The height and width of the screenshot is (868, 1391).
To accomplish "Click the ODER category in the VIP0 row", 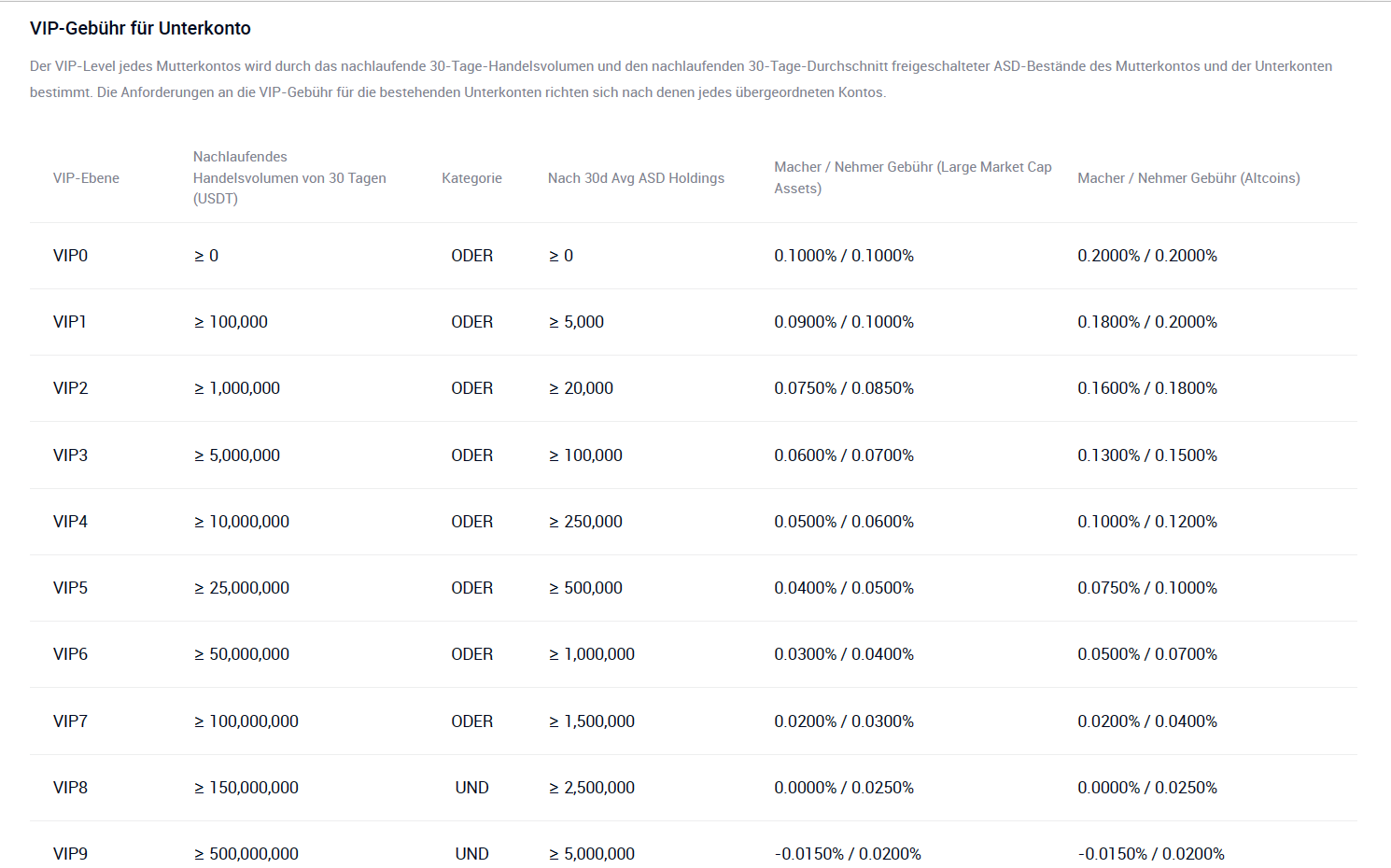I will pyautogui.click(x=472, y=256).
